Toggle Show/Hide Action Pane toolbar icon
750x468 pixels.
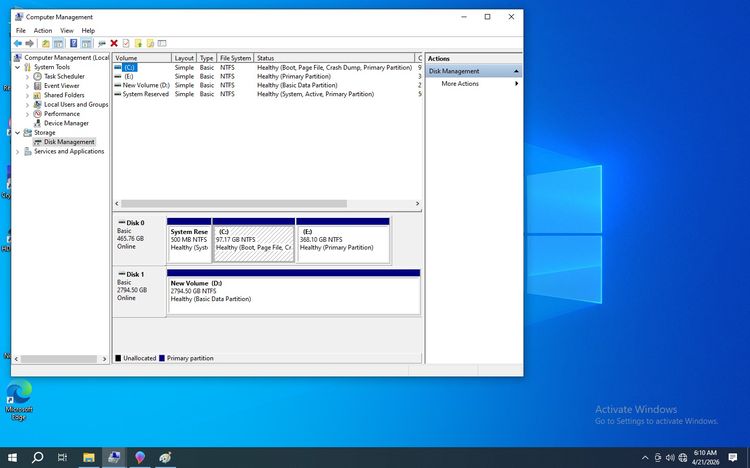point(86,44)
